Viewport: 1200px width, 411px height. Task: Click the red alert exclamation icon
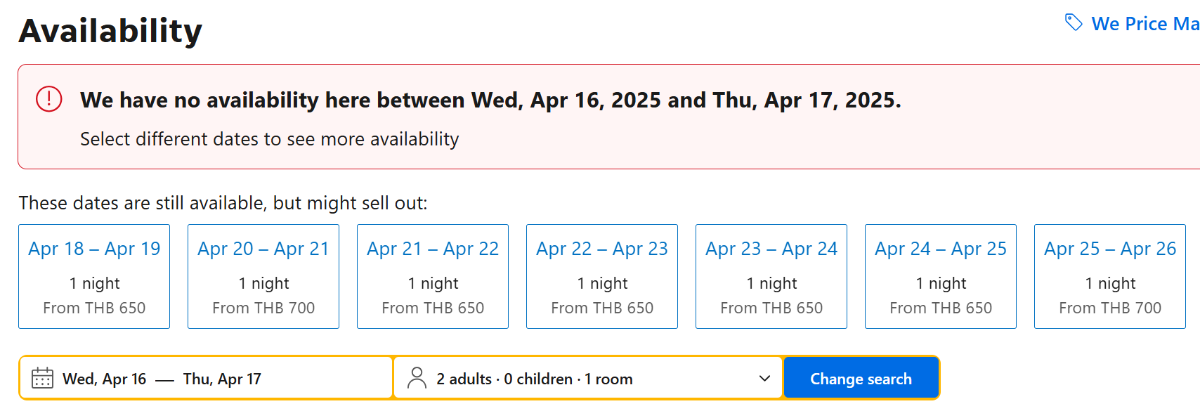(49, 99)
